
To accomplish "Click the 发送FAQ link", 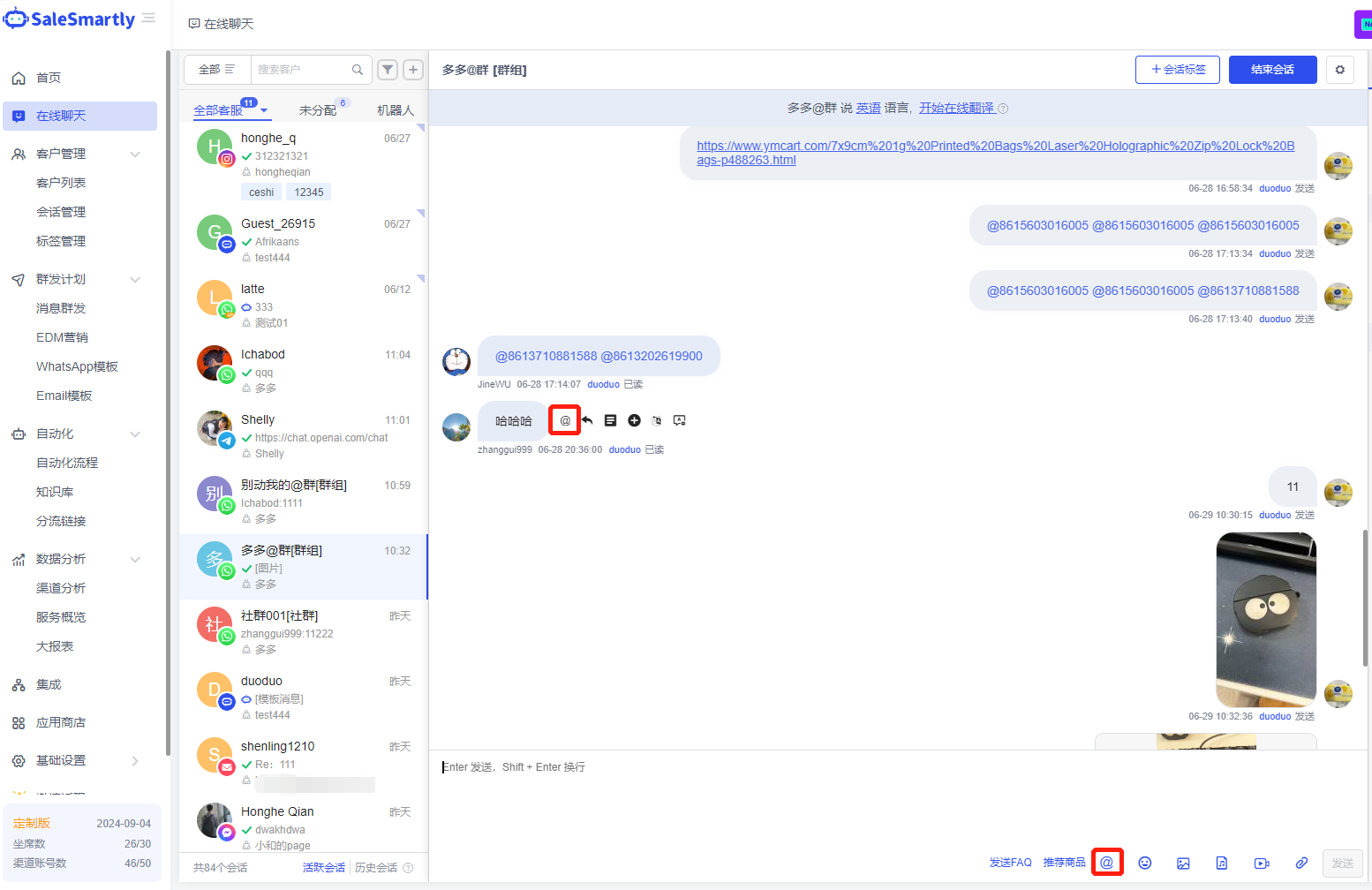I will click(1010, 863).
